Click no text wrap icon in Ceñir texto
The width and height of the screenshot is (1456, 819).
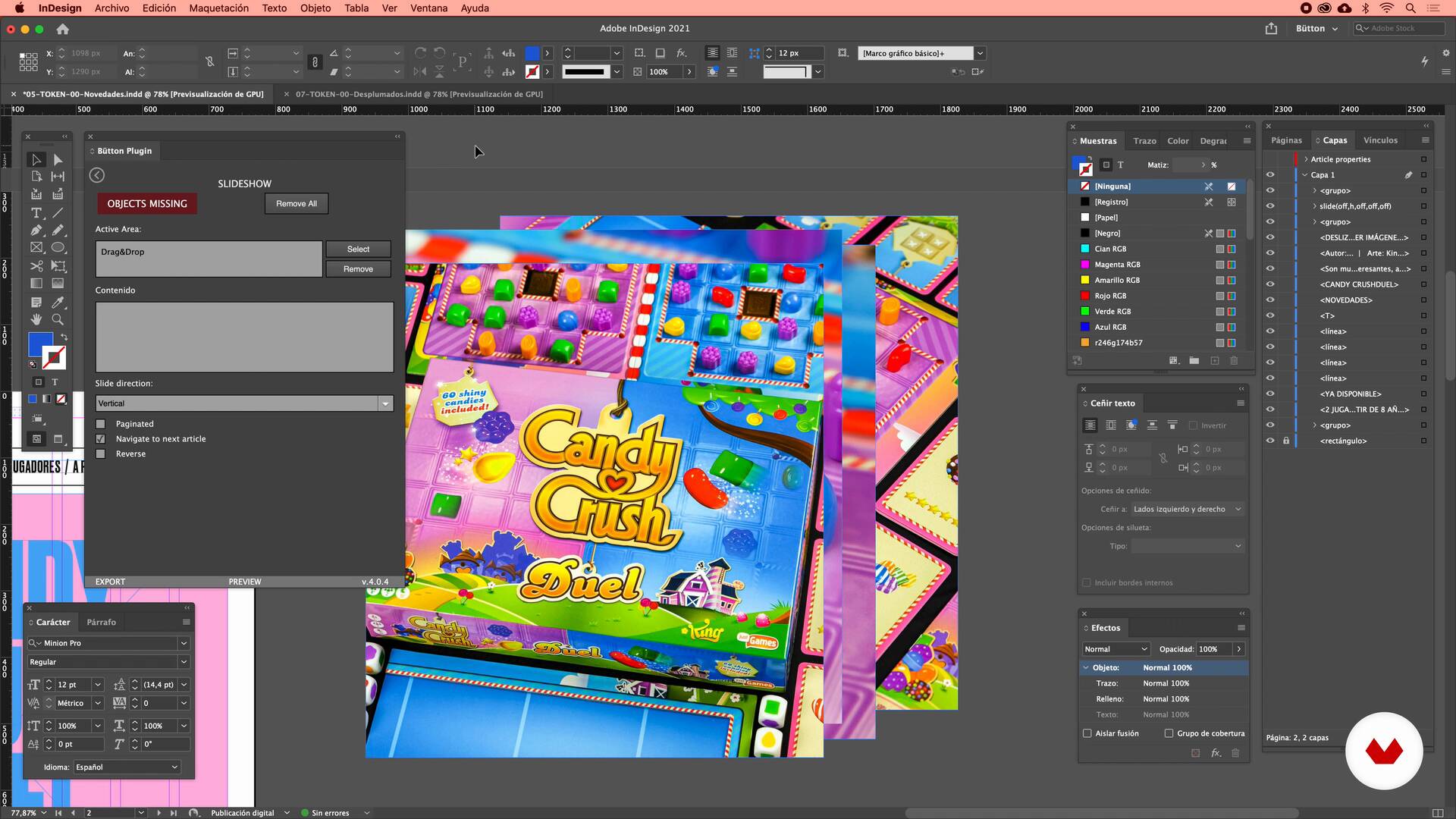click(x=1090, y=425)
